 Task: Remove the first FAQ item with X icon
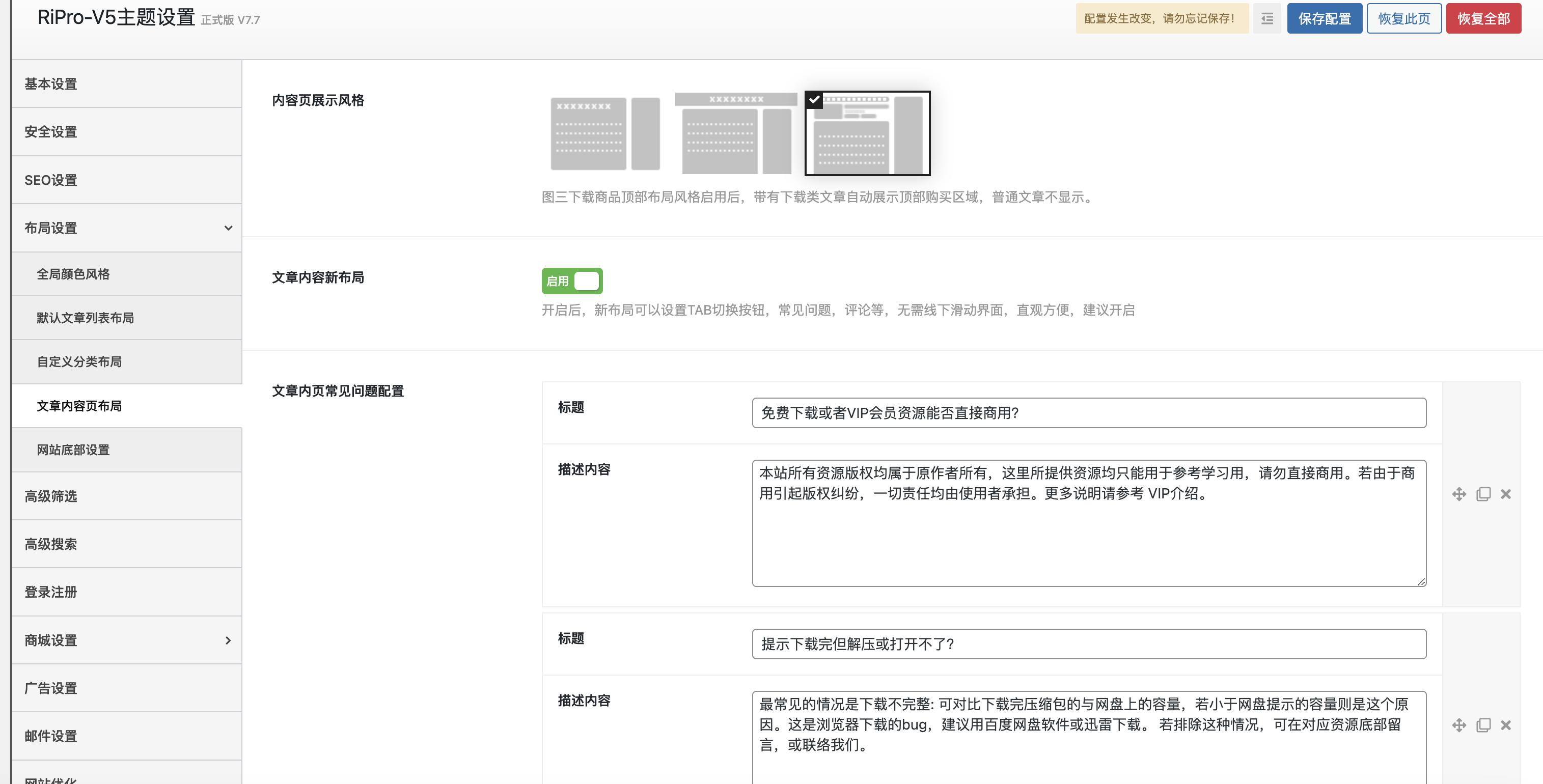pos(1506,494)
